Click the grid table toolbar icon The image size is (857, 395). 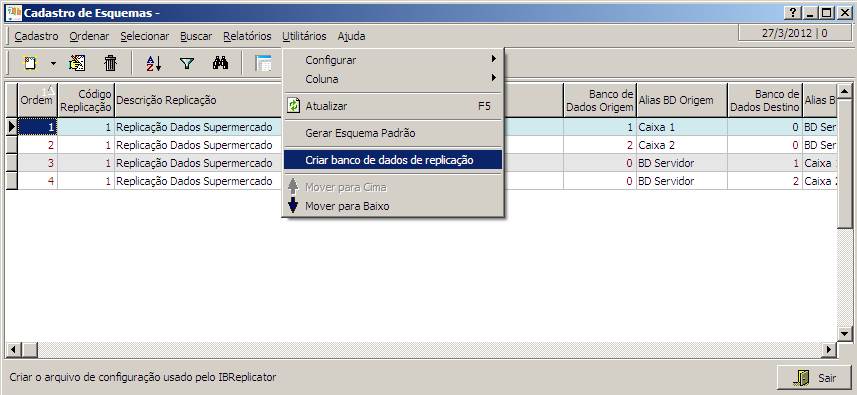click(264, 63)
